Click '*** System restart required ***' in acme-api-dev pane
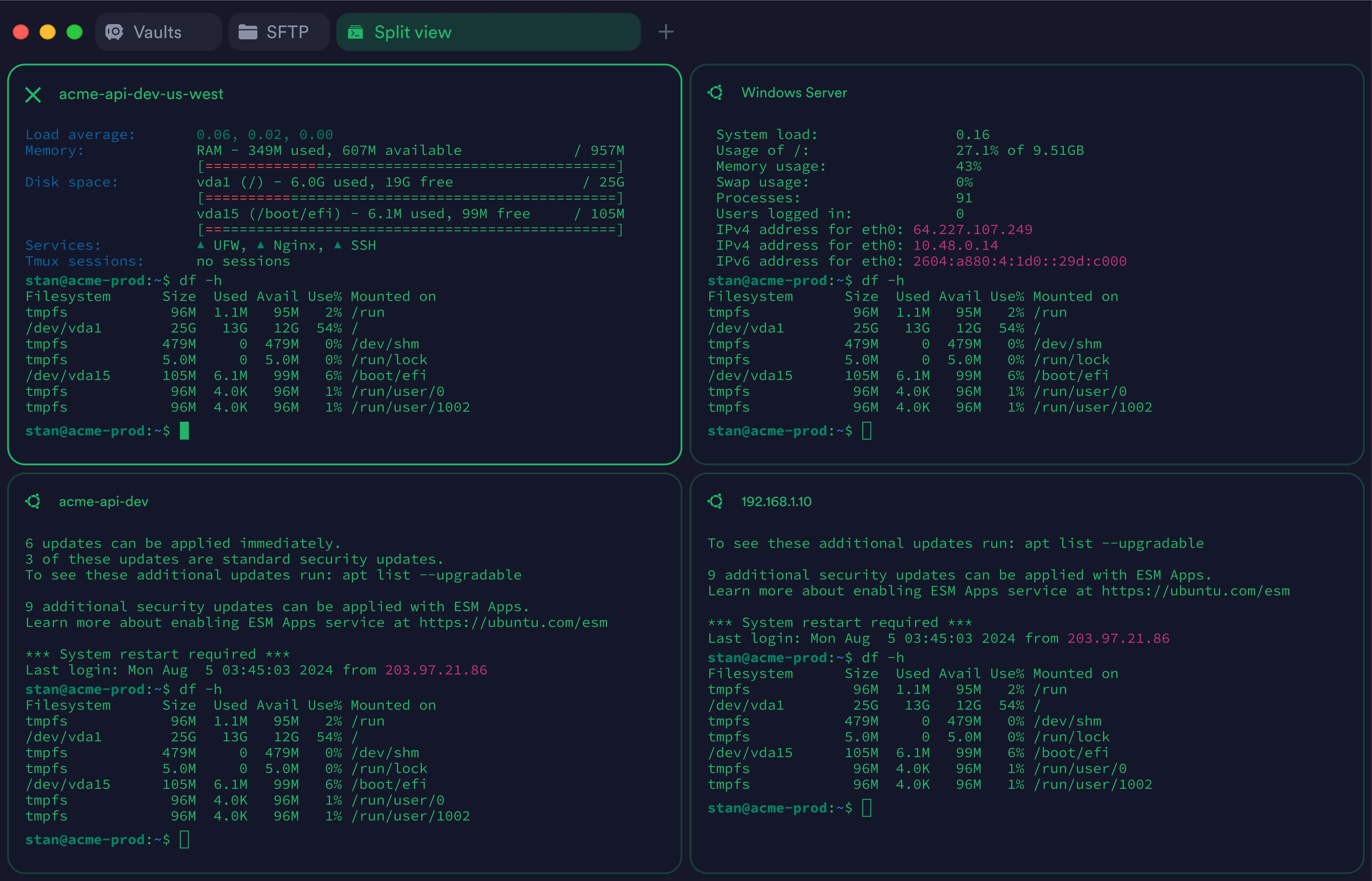This screenshot has width=1372, height=881. pos(158,654)
